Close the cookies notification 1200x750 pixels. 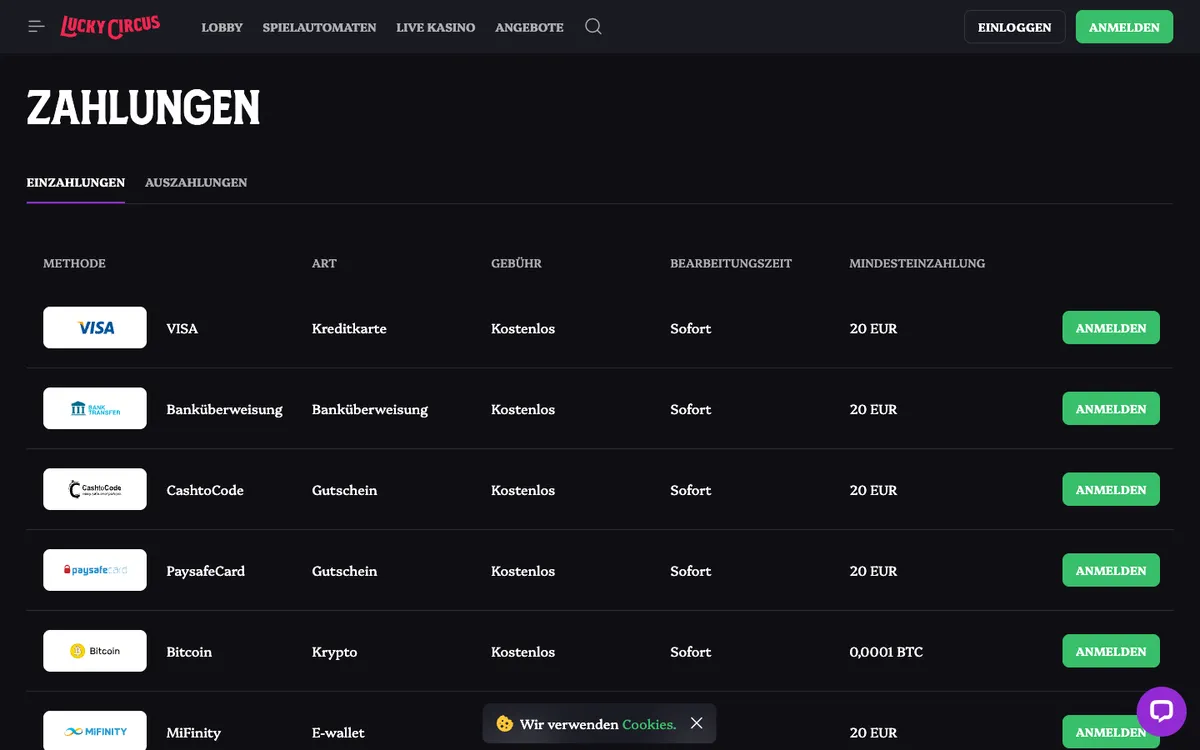click(x=697, y=723)
